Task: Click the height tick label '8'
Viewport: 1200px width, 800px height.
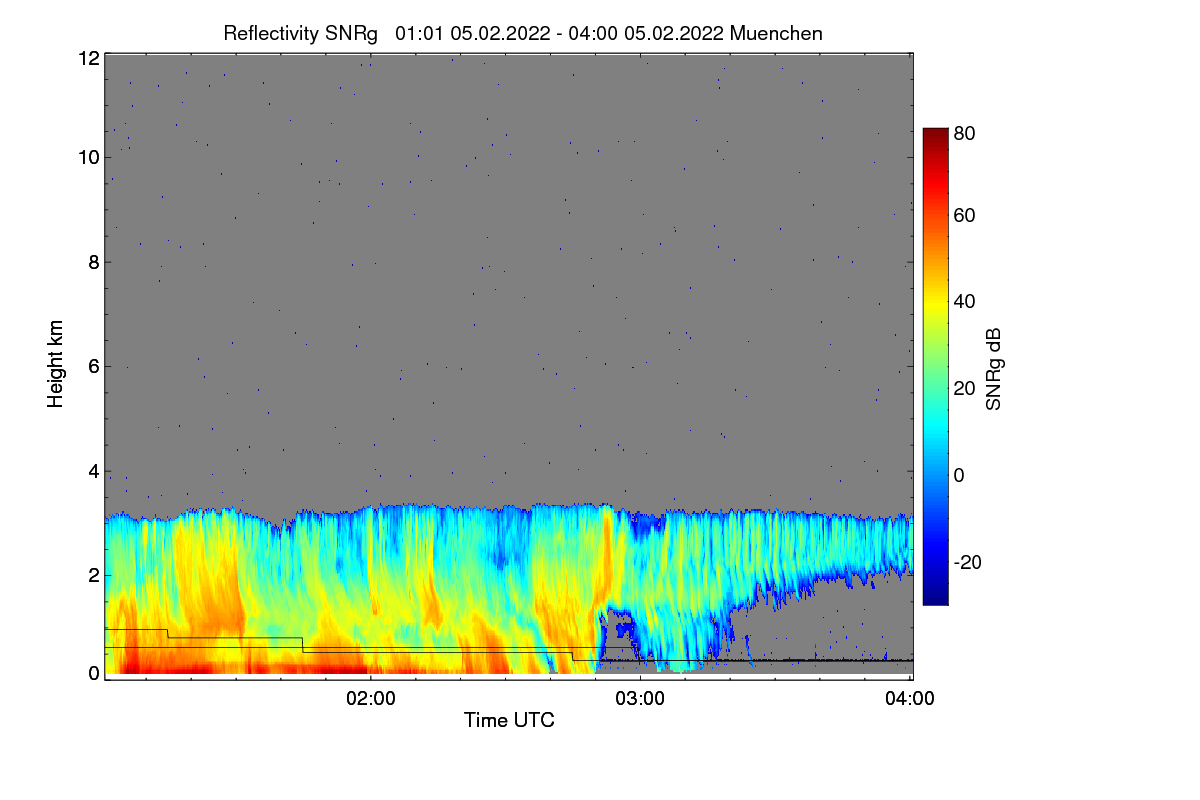Action: tap(93, 262)
